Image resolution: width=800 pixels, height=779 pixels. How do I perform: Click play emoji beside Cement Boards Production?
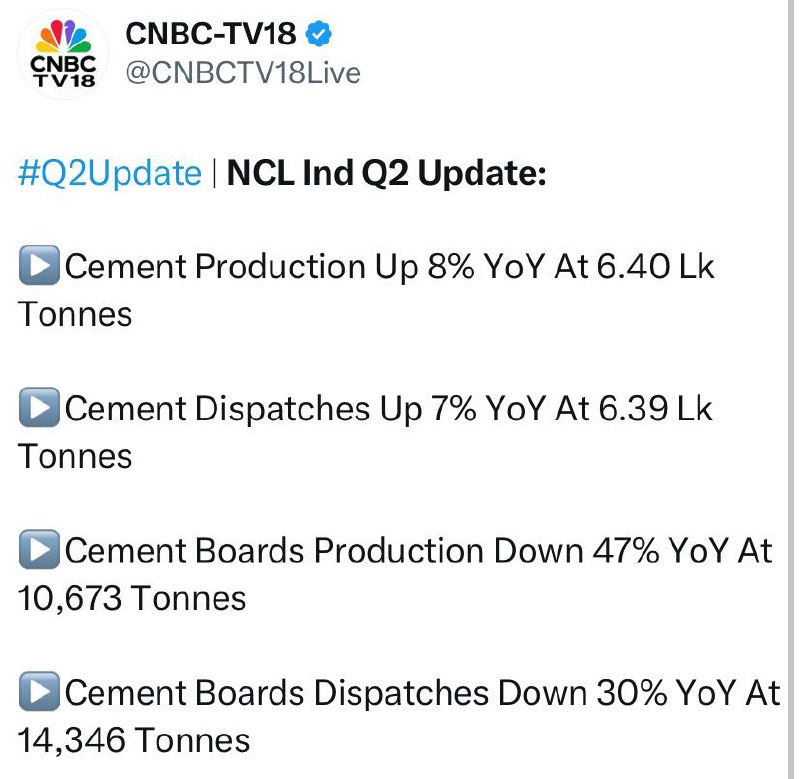coord(39,551)
